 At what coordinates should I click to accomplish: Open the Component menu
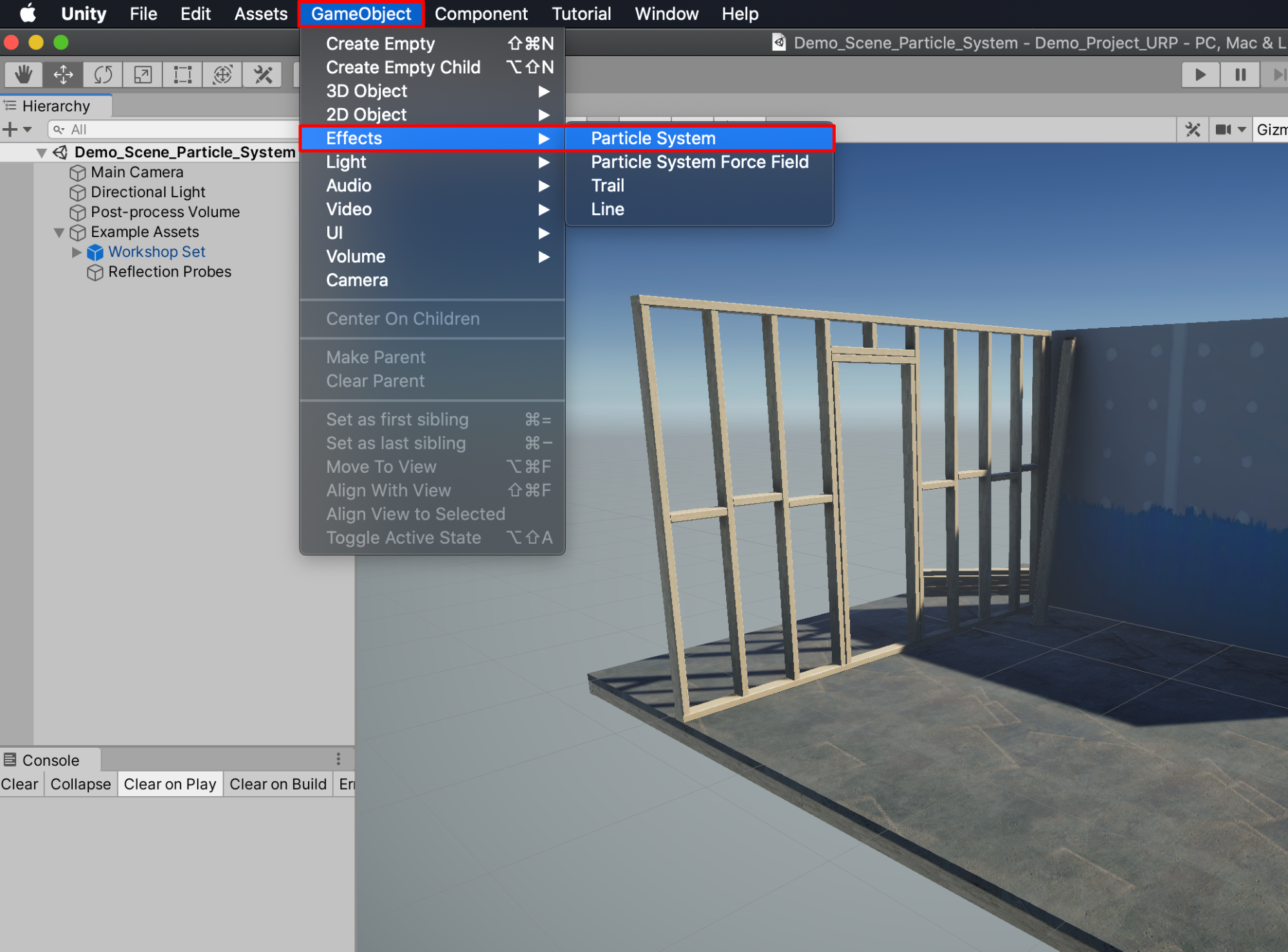tap(481, 14)
